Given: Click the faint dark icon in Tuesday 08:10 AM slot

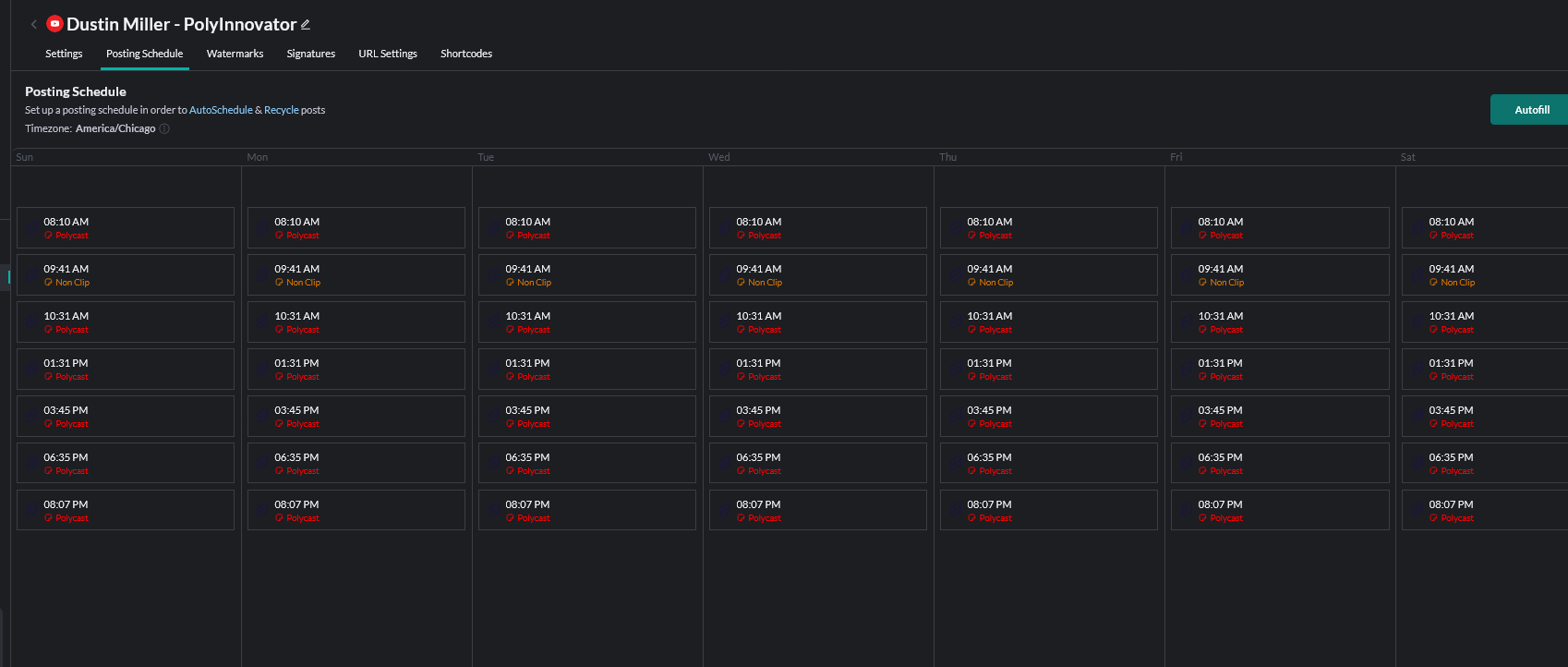Looking at the screenshot, I should (x=492, y=227).
